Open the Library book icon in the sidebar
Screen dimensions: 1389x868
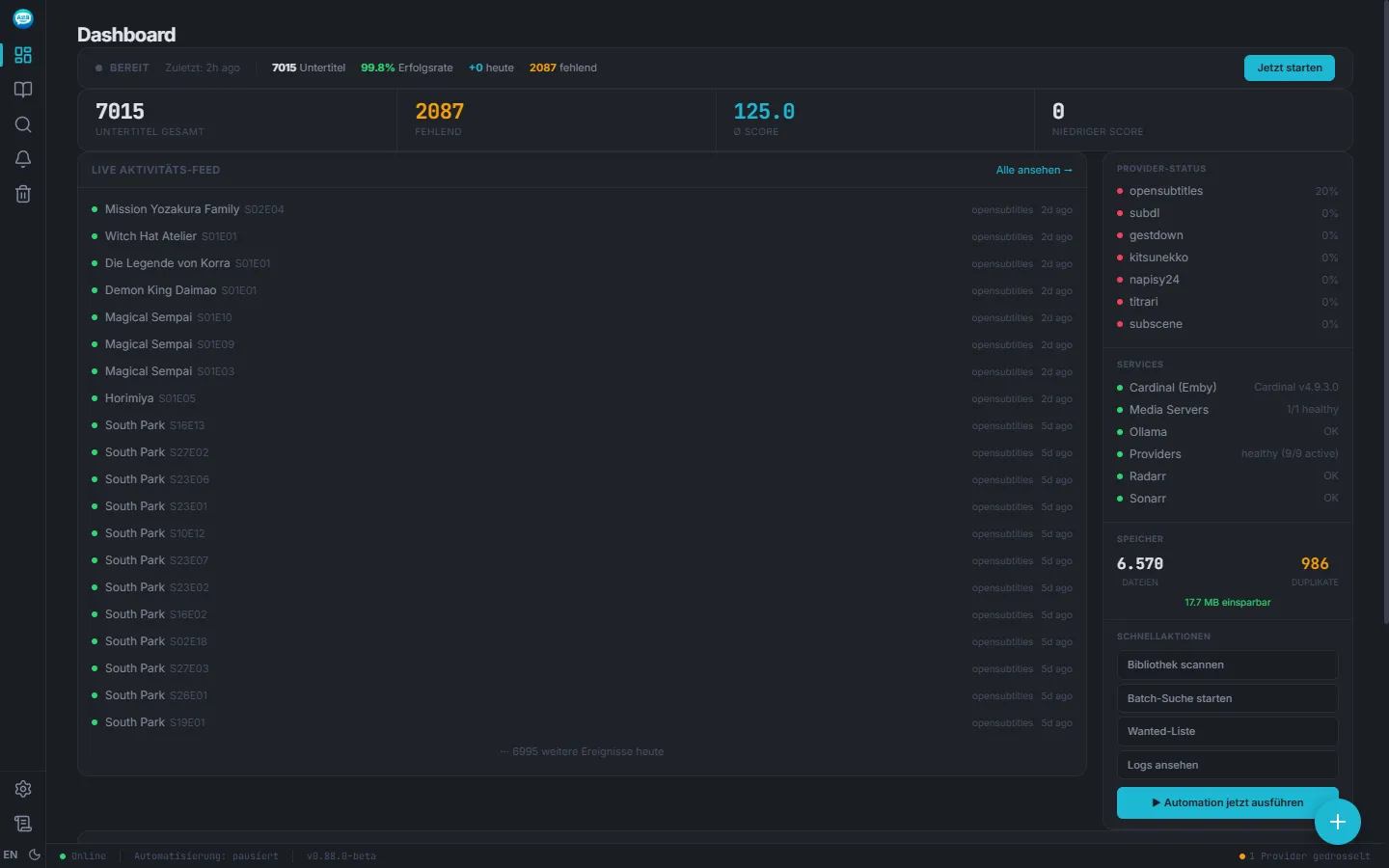[23, 90]
